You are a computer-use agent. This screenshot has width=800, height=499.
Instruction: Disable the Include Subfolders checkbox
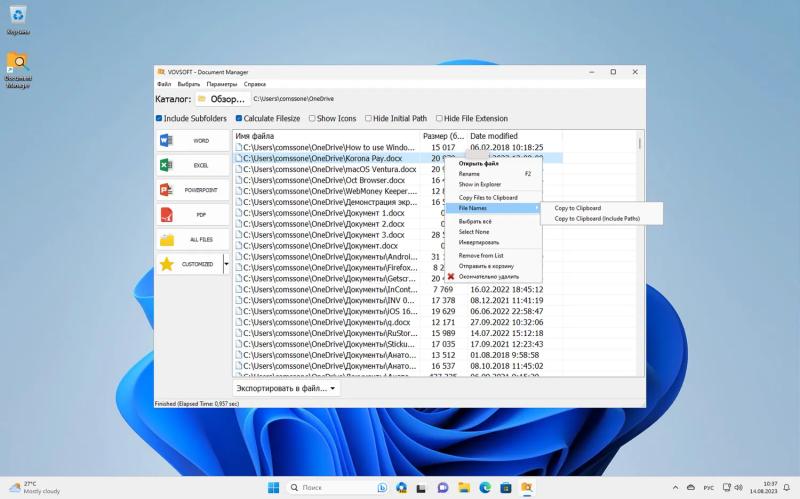tap(159, 118)
